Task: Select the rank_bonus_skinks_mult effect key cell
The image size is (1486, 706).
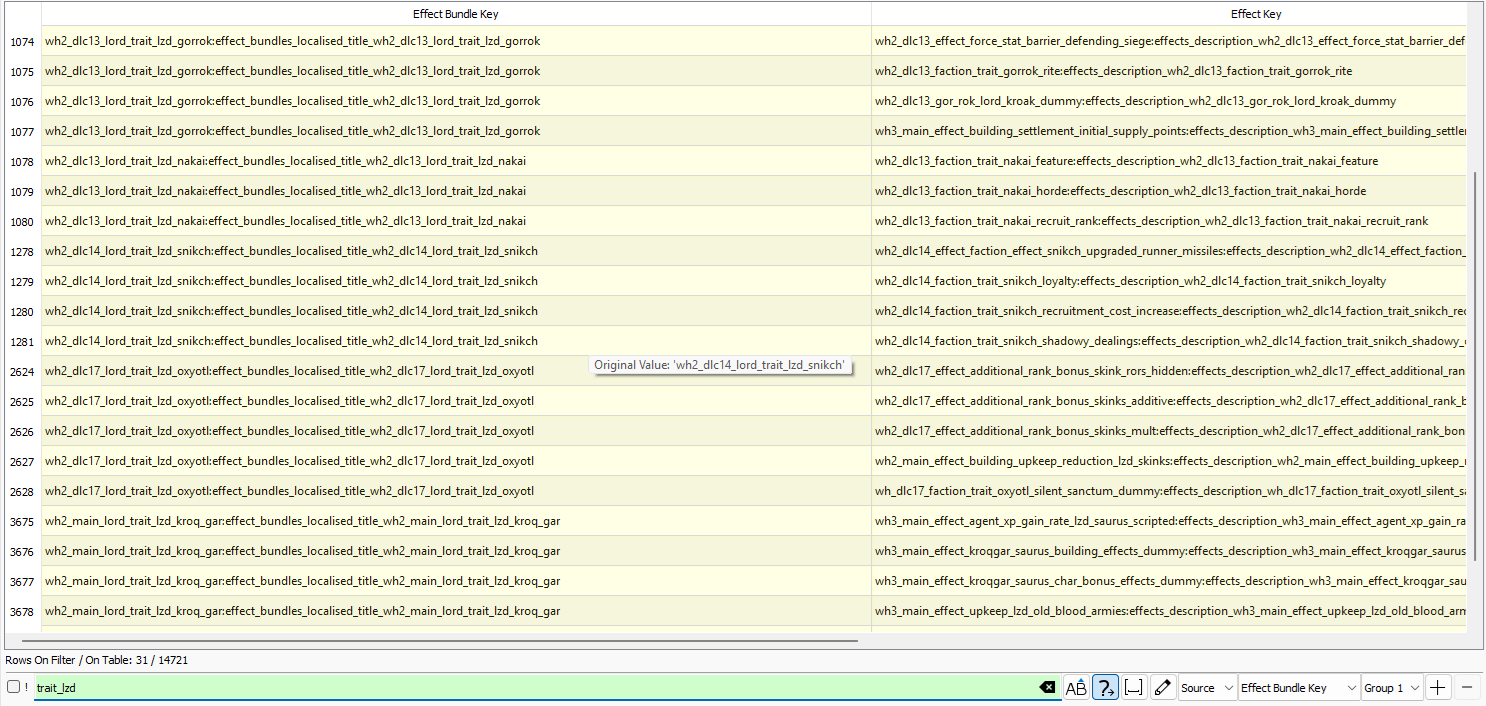Action: pos(1168,431)
